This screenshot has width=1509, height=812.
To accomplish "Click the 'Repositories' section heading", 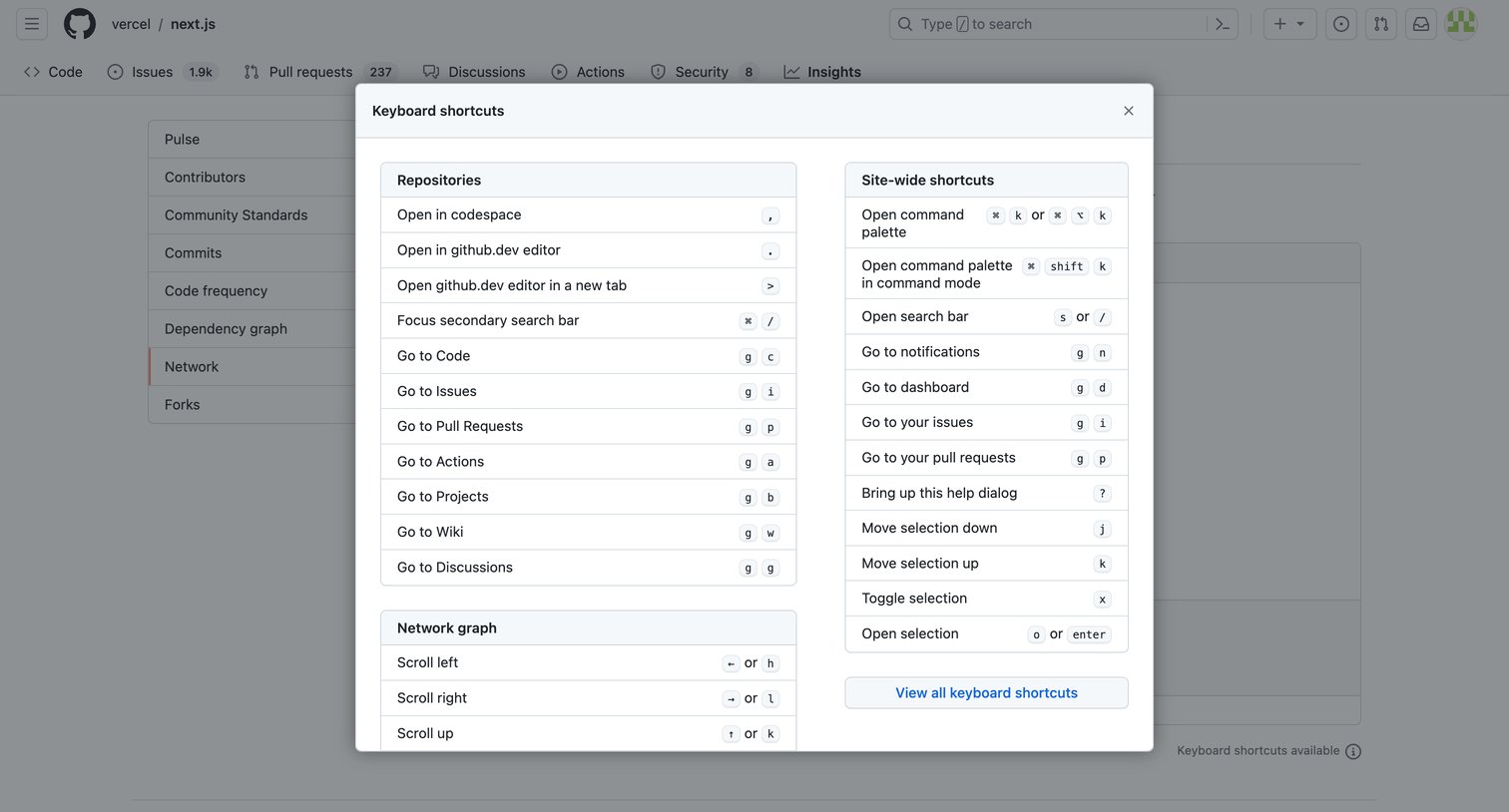I will (439, 181).
